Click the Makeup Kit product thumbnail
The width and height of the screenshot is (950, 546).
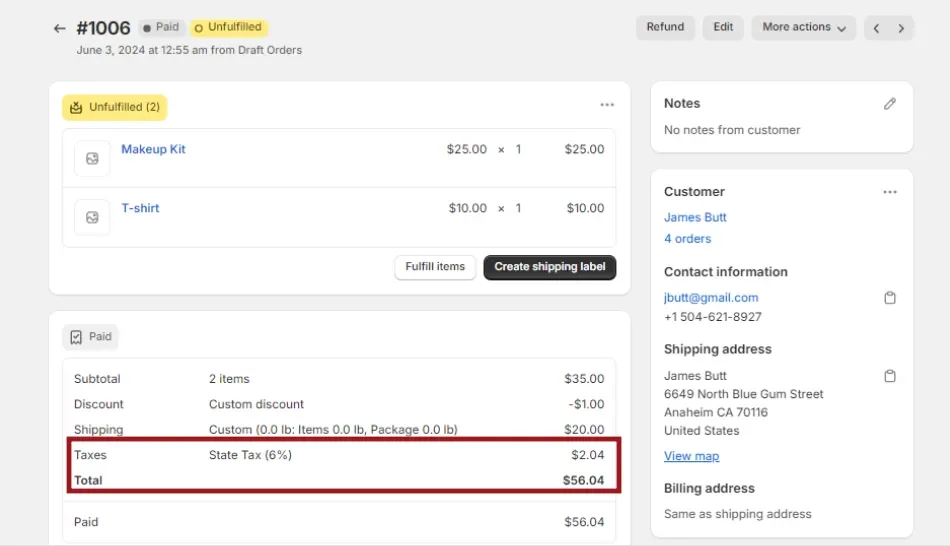pos(92,158)
